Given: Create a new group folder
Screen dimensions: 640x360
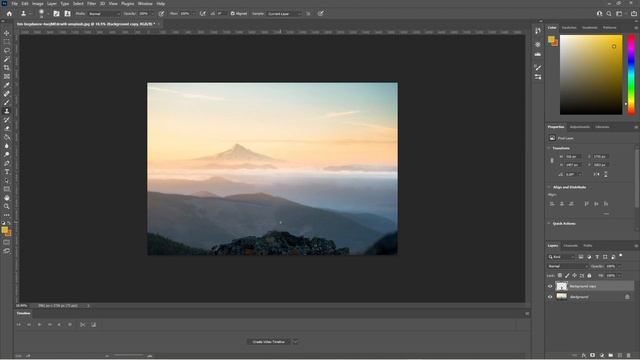Looking at the screenshot, I should (611, 356).
